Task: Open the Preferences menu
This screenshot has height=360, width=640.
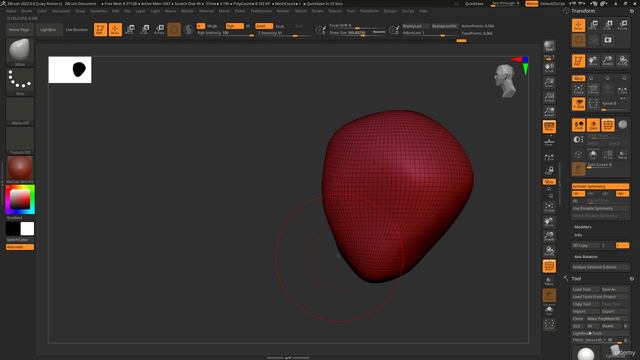Action: pyautogui.click(x=261, y=11)
